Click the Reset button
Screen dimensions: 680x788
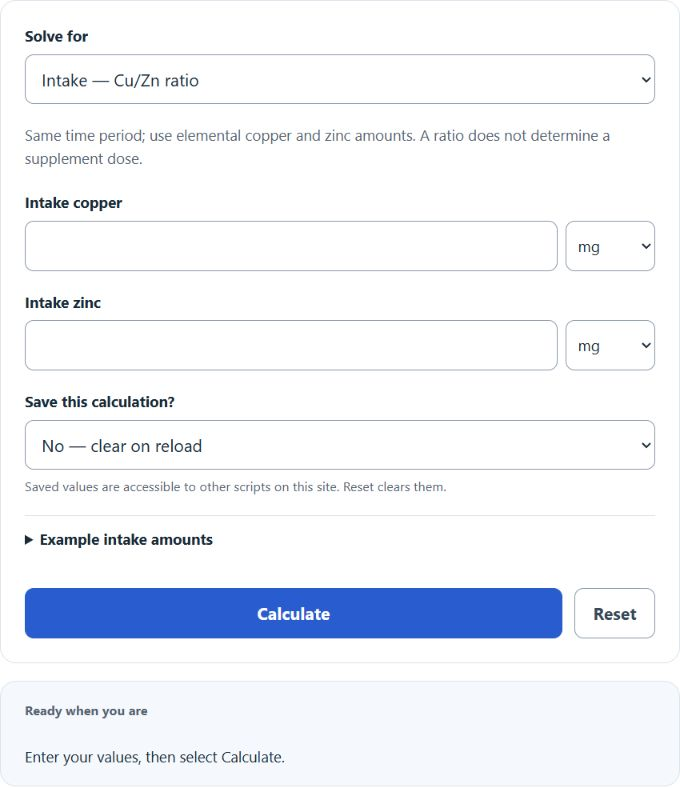click(x=614, y=614)
